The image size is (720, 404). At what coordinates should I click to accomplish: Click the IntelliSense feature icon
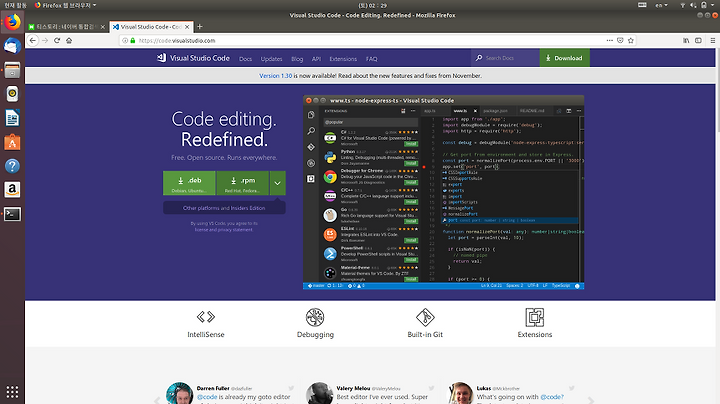coord(206,317)
